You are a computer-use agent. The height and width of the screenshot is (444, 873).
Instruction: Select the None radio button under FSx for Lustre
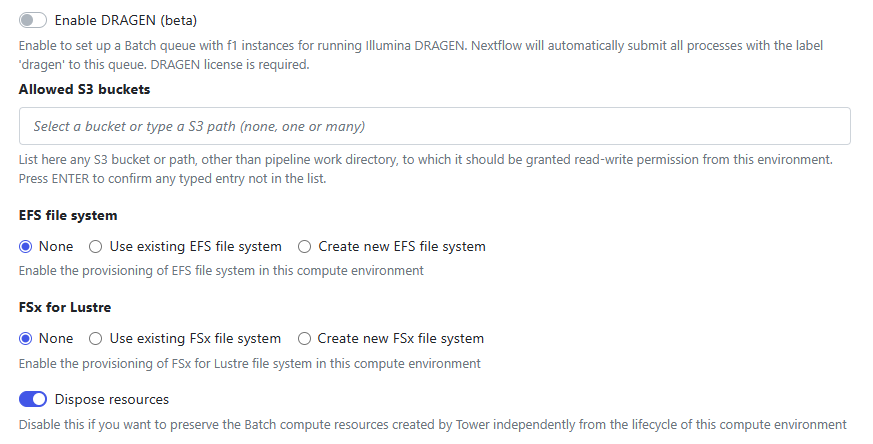click(26, 339)
